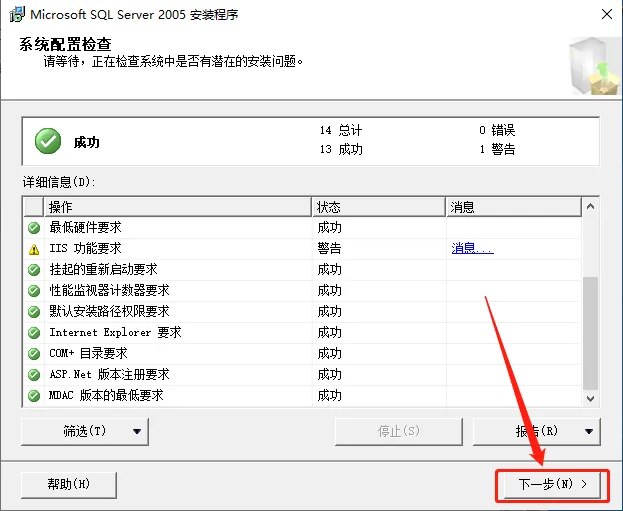
Task: Sort by the 消息 column header
Action: click(514, 207)
